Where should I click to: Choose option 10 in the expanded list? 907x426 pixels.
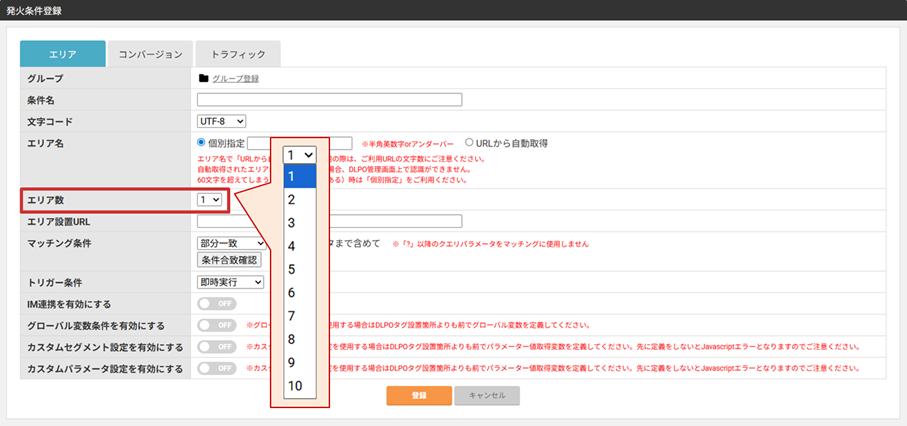pos(300,386)
